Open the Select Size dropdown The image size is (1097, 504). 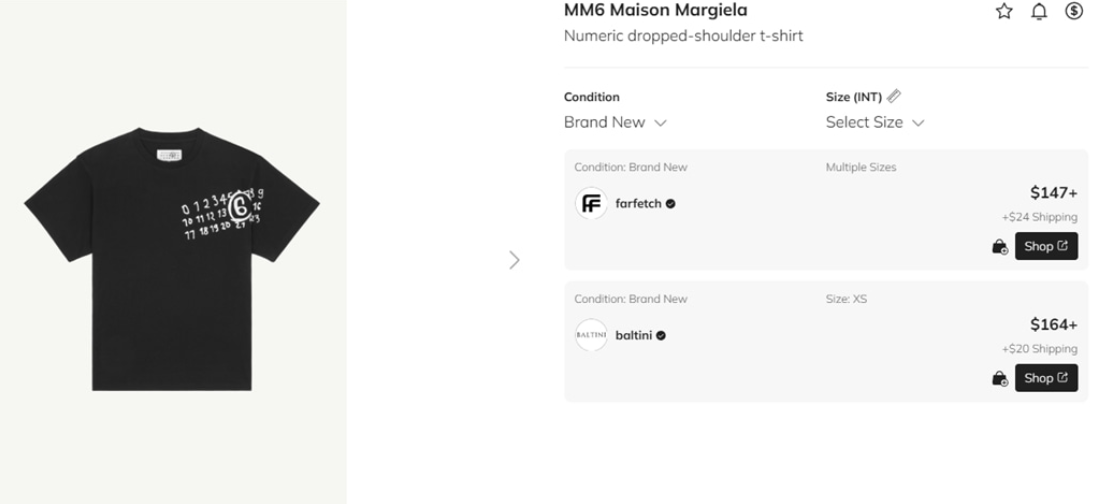coord(874,122)
